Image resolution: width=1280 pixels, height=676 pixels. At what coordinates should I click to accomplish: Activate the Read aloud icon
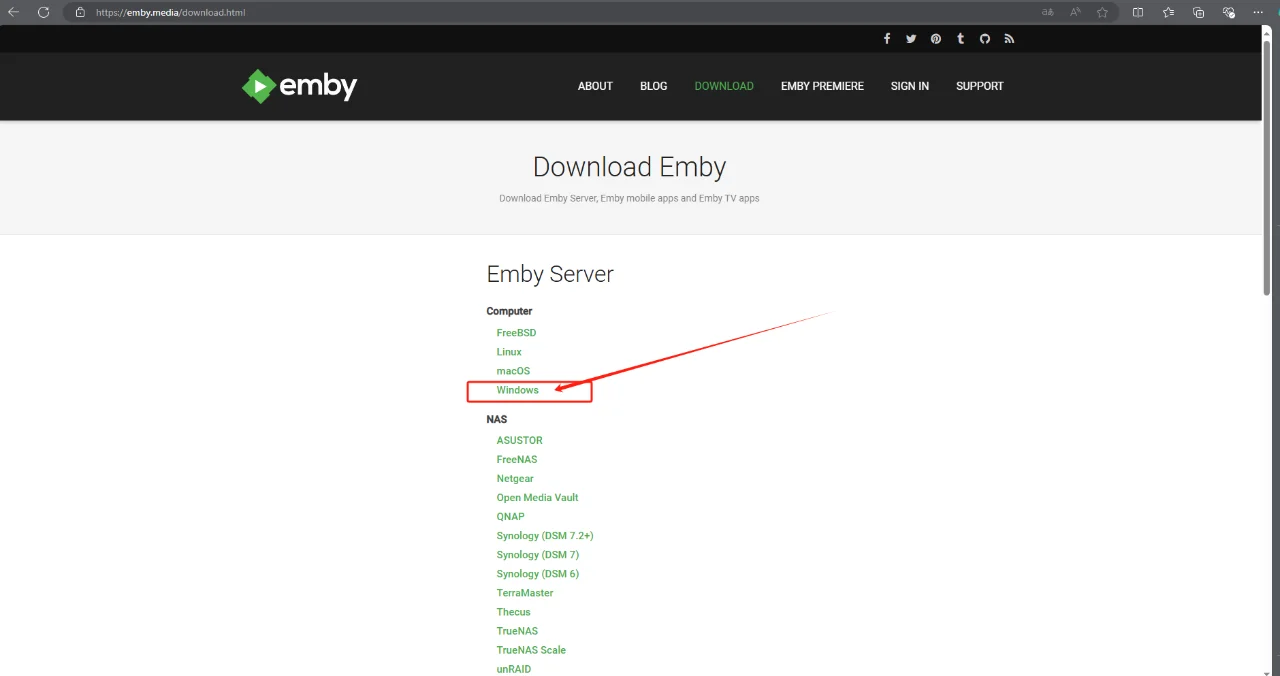click(x=1076, y=13)
